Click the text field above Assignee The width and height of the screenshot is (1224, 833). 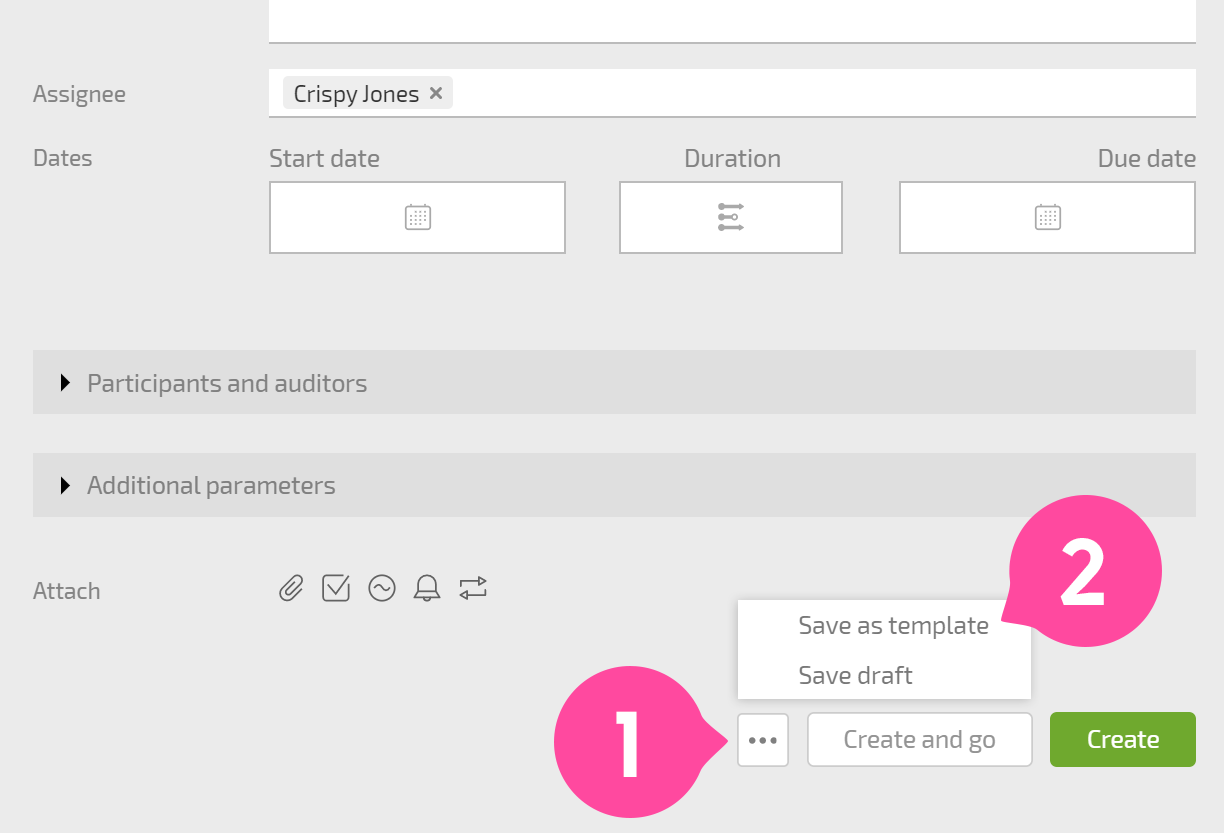(732, 20)
